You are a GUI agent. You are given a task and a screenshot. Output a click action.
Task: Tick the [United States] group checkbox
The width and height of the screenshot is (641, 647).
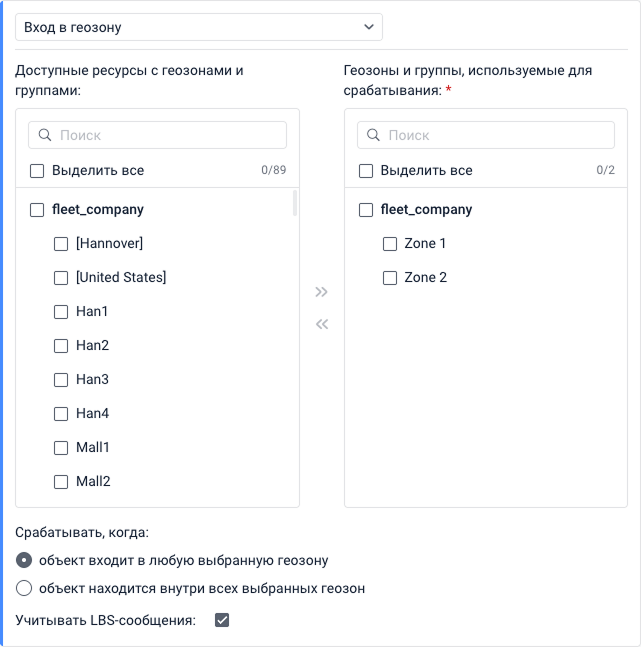(x=61, y=278)
